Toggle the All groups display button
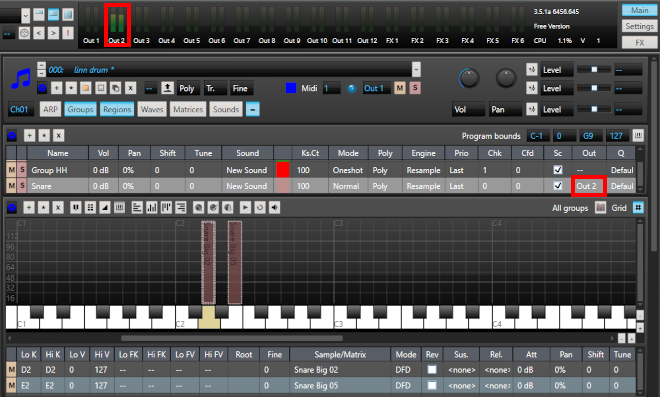 pyautogui.click(x=600, y=208)
